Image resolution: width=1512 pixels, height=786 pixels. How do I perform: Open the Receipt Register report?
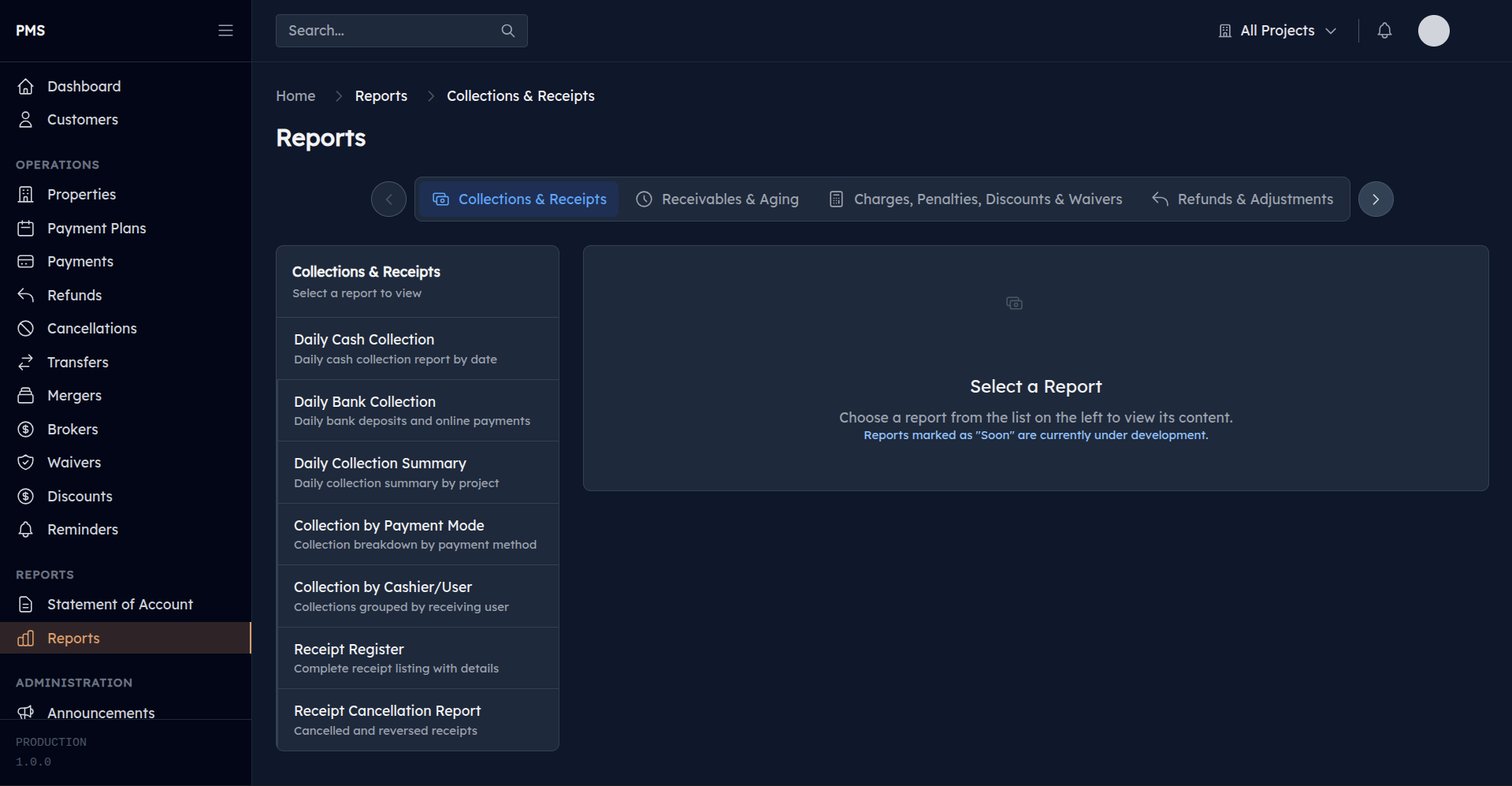pos(417,657)
